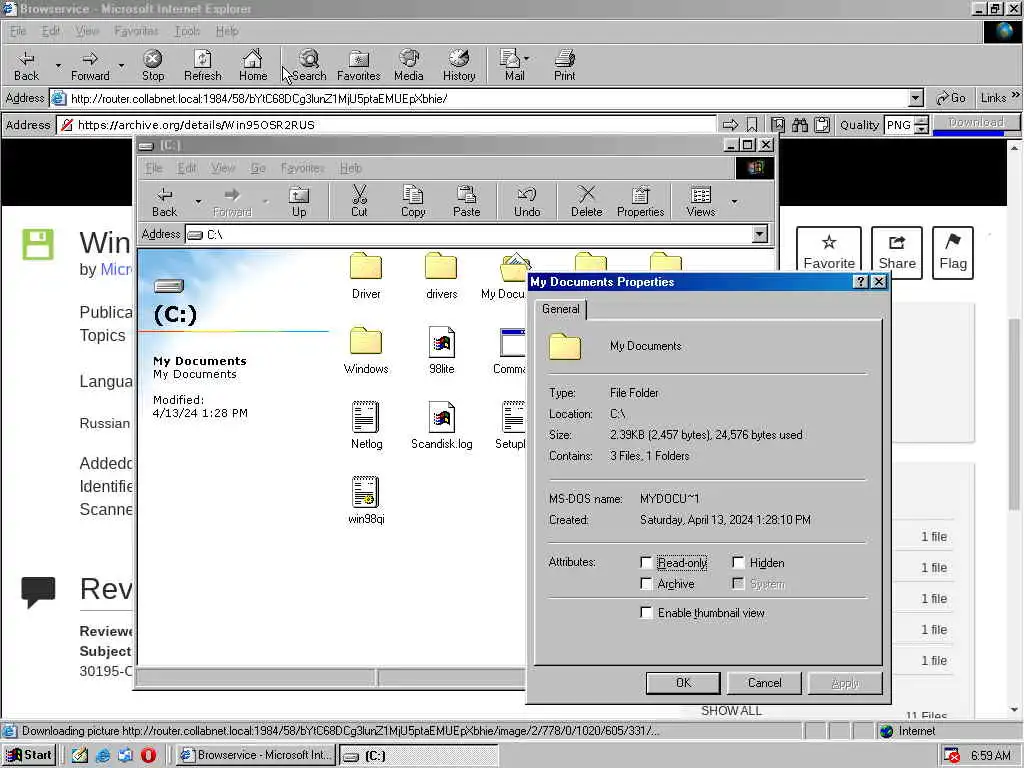Click the Favorite button on archive.org

pos(829,252)
